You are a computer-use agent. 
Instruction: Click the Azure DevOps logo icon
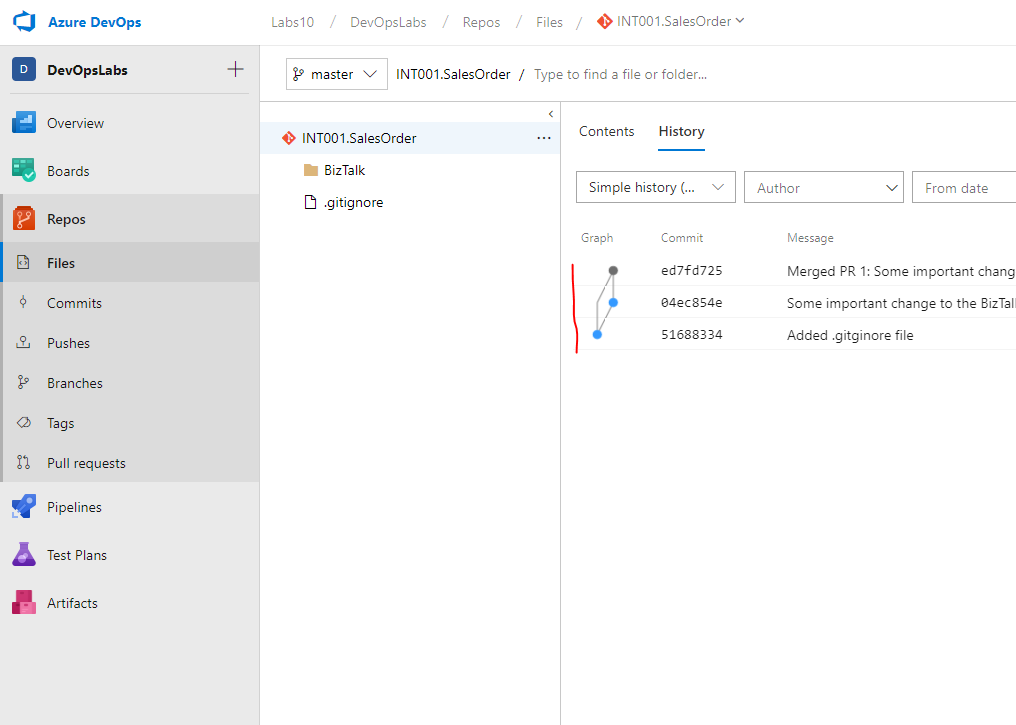pyautogui.click(x=24, y=21)
